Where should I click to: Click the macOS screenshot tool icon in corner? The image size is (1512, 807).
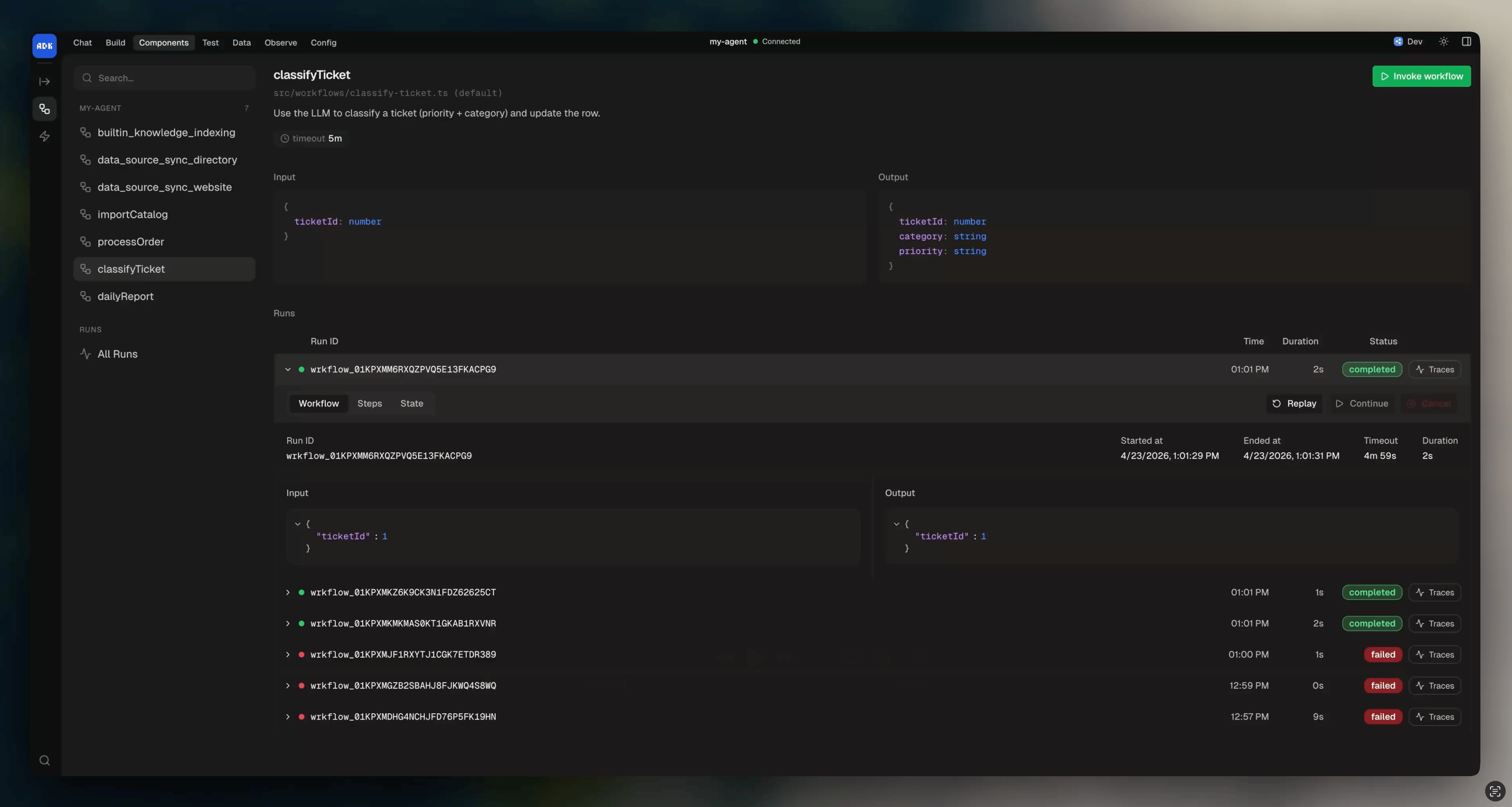1495,791
